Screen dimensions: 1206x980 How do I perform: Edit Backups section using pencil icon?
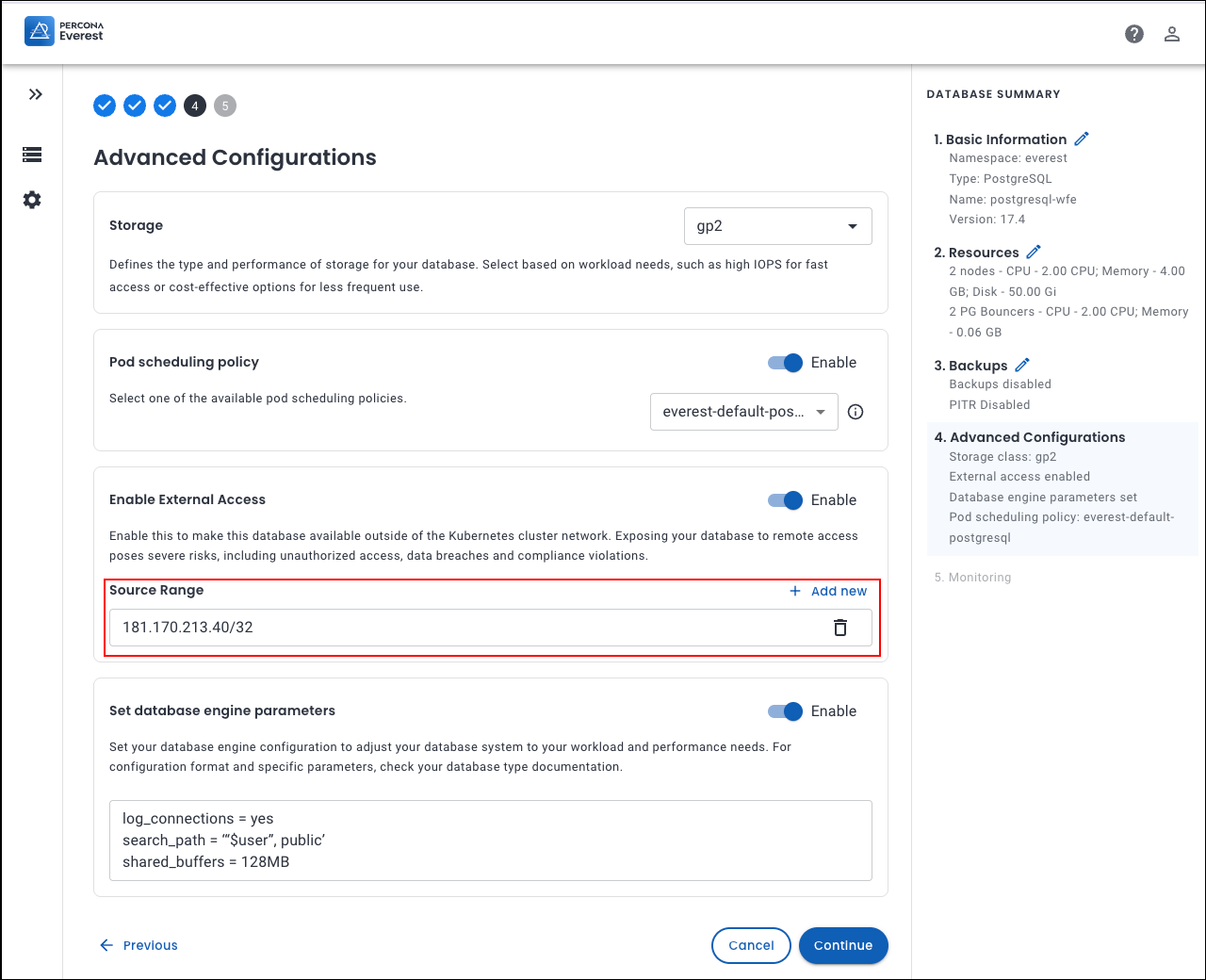tap(1022, 365)
